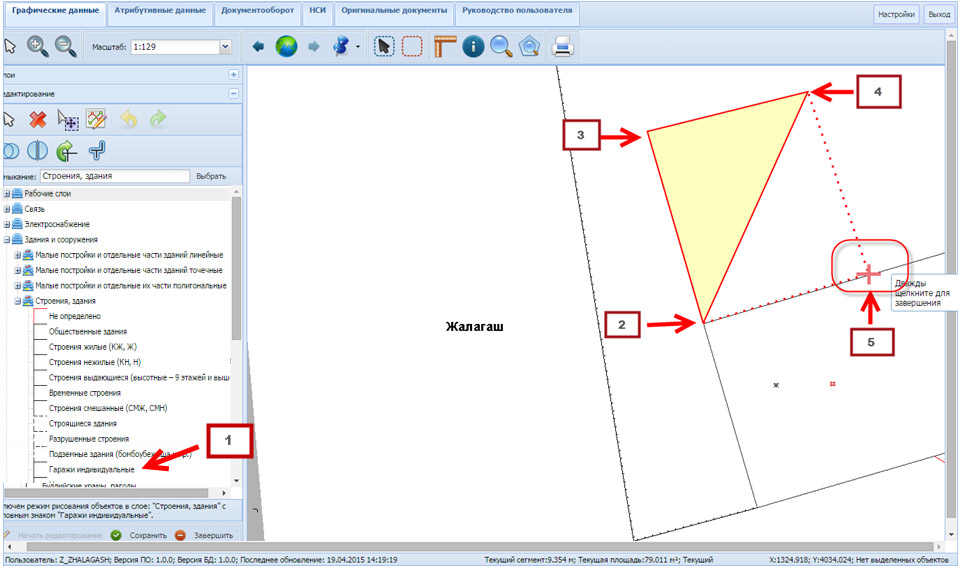Image resolution: width=968 pixels, height=566 pixels.
Task: Click the zoom in magnifier icon
Action: (x=38, y=46)
